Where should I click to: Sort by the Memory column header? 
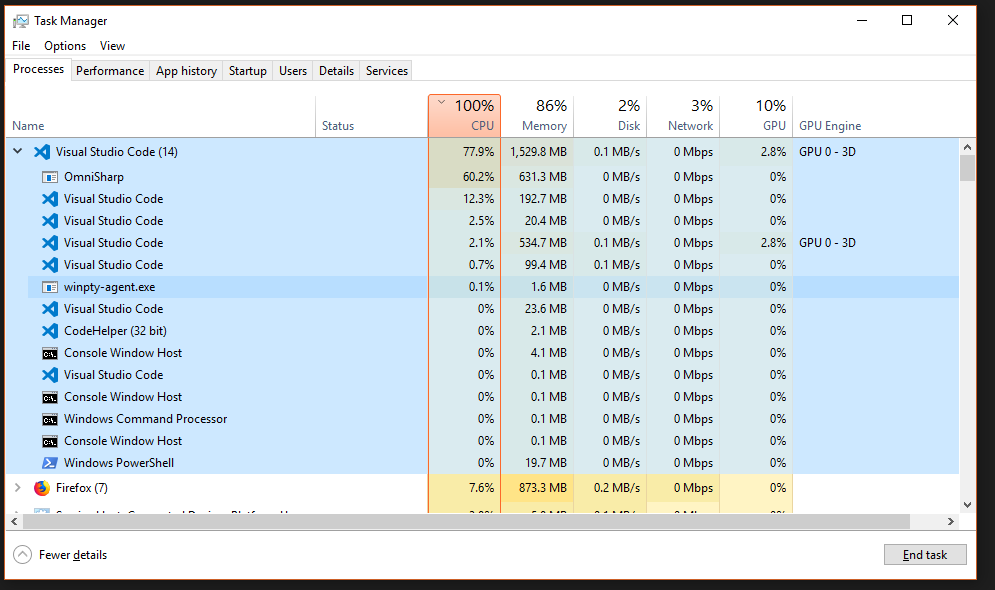coord(537,115)
